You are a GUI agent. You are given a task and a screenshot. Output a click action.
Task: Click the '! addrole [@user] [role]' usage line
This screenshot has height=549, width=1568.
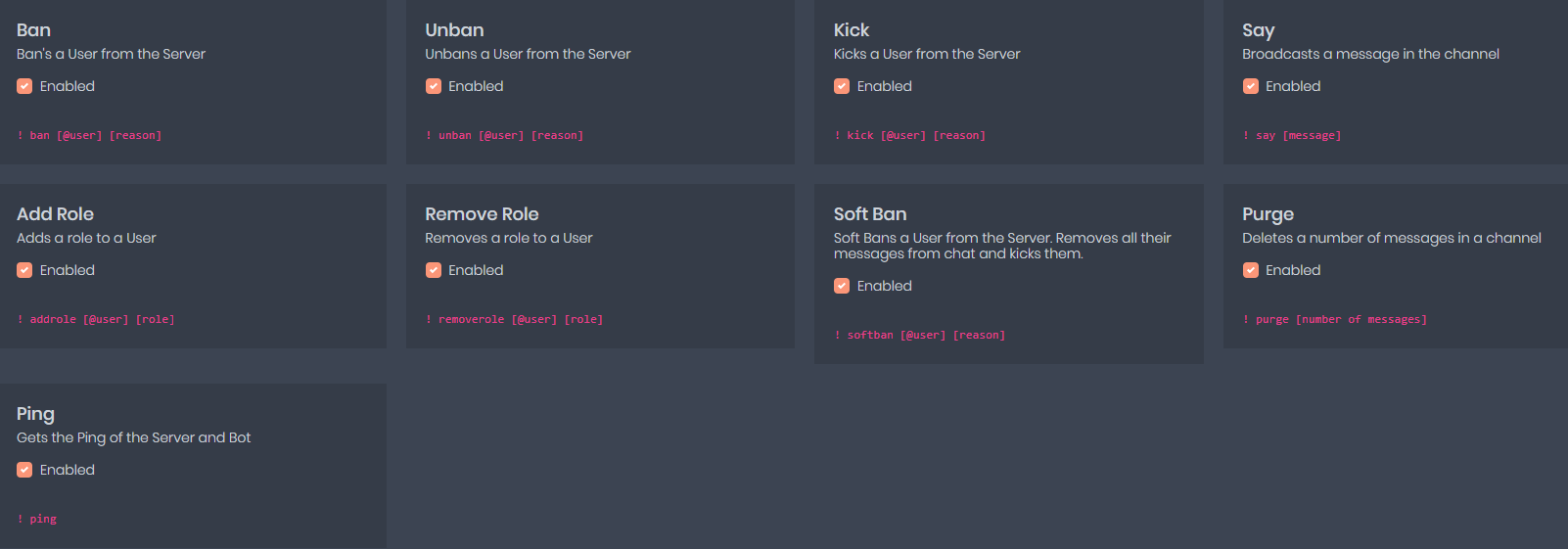click(x=96, y=319)
